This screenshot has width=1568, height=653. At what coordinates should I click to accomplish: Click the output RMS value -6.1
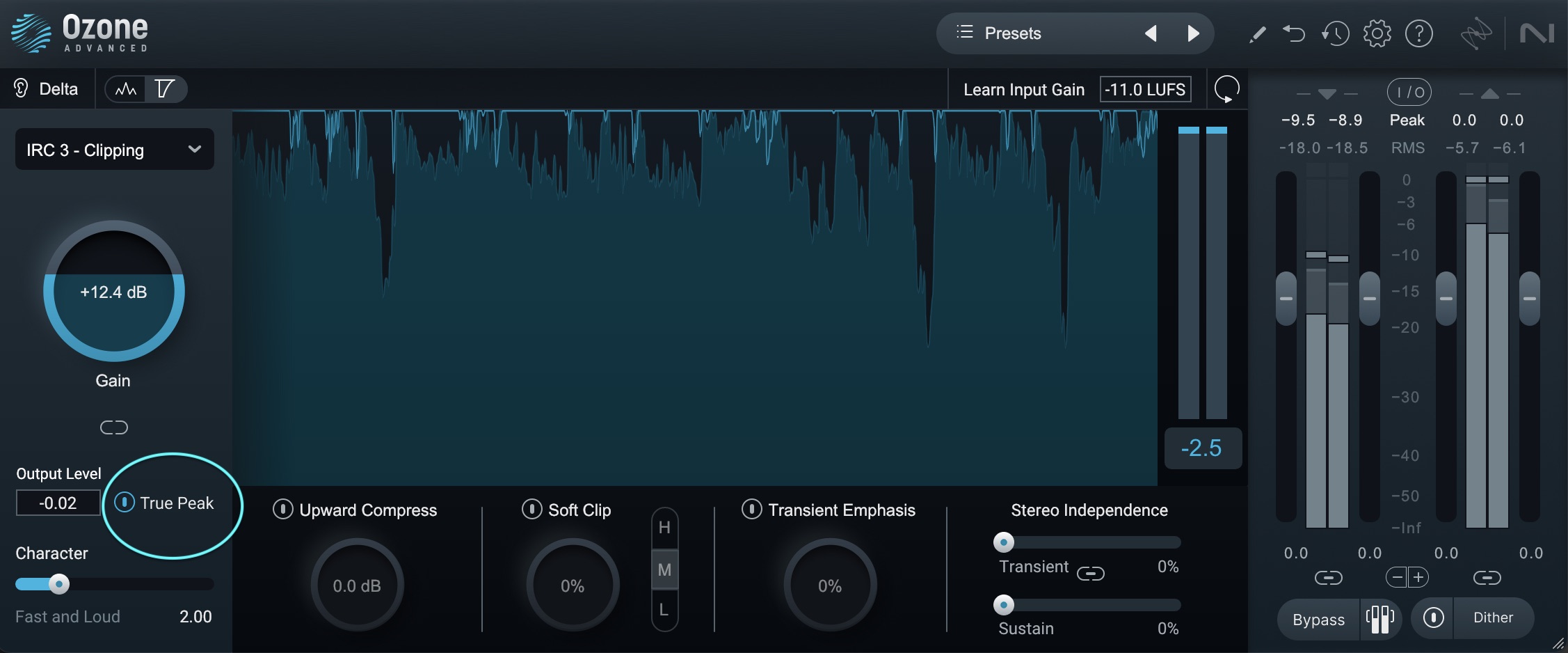coord(1511,148)
